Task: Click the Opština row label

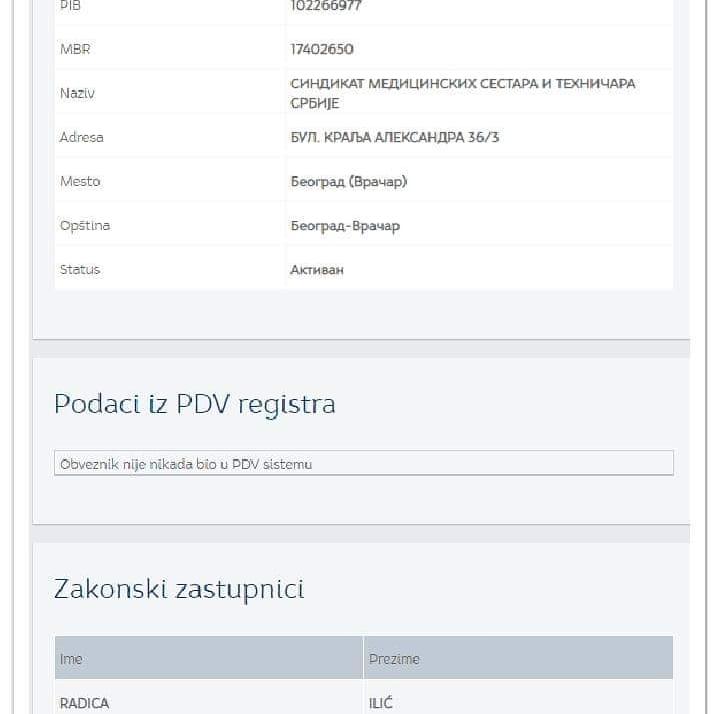Action: 85,225
